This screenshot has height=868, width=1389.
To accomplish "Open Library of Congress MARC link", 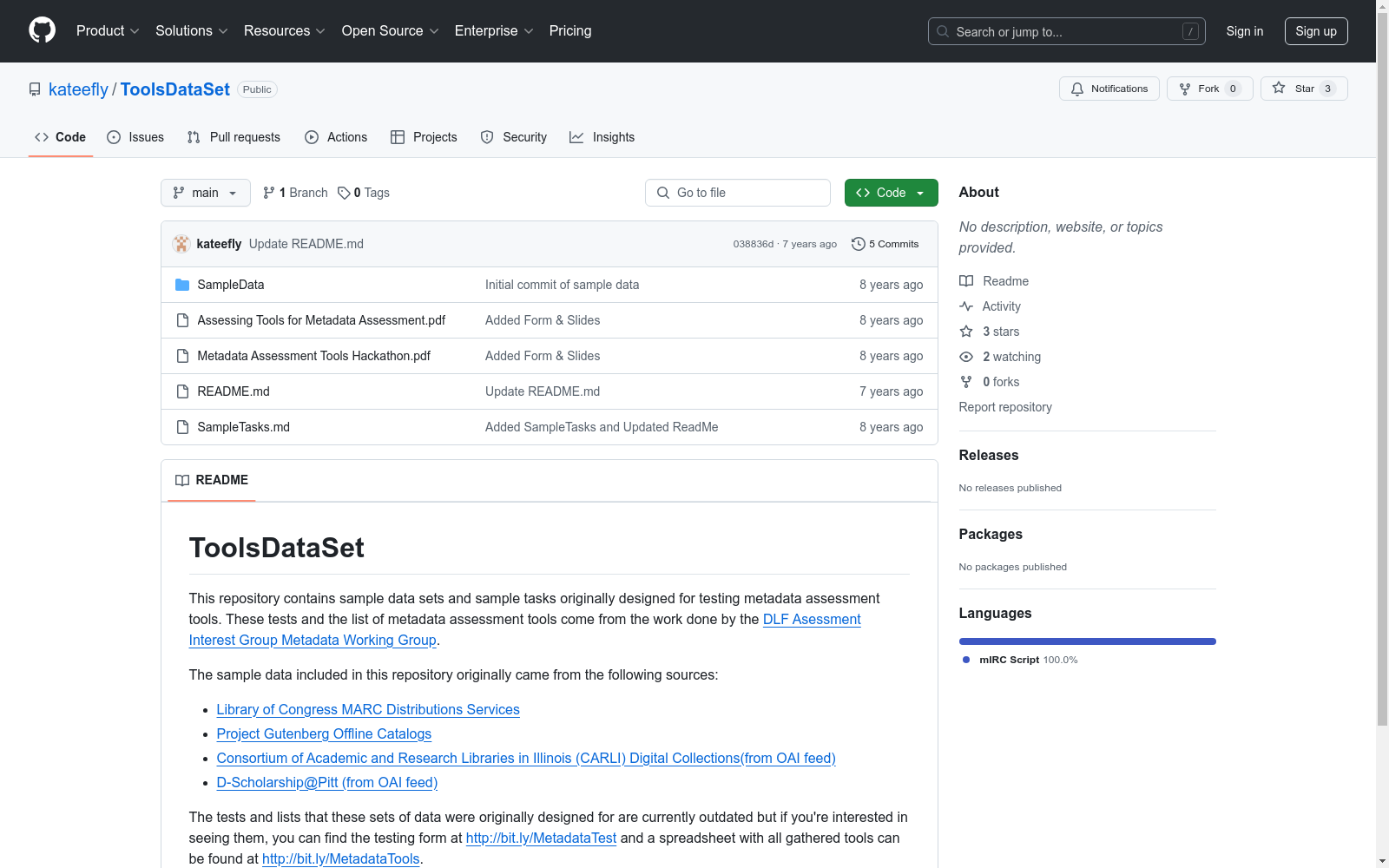I will pyautogui.click(x=368, y=709).
